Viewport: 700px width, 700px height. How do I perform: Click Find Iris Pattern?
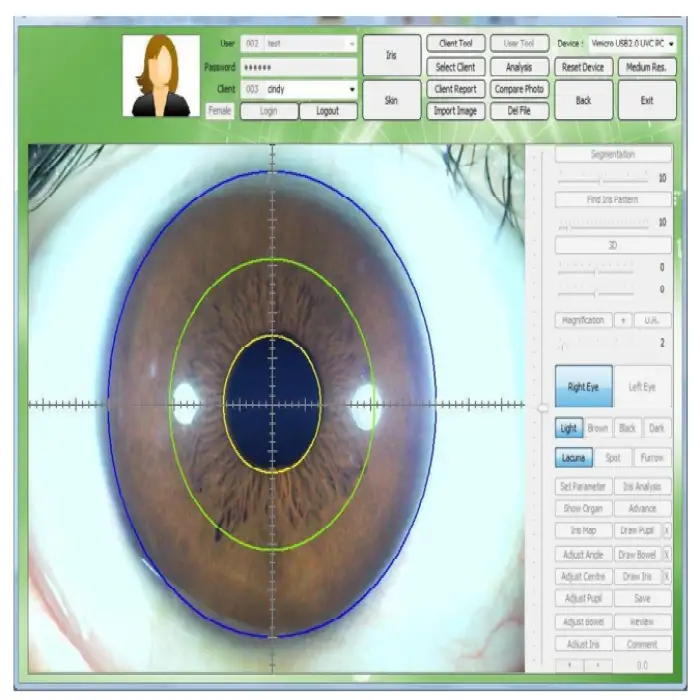[x=612, y=199]
